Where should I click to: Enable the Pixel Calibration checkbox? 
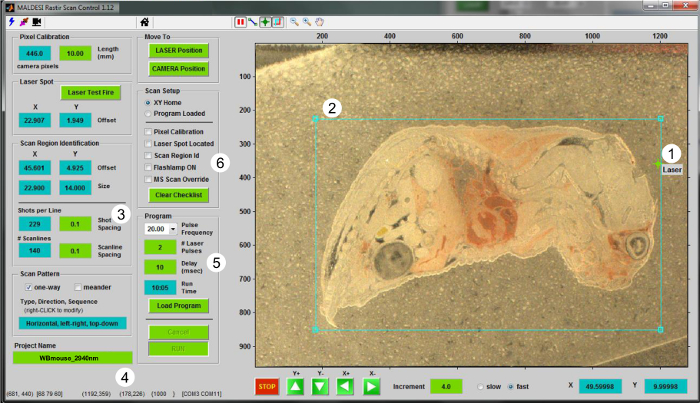149,131
